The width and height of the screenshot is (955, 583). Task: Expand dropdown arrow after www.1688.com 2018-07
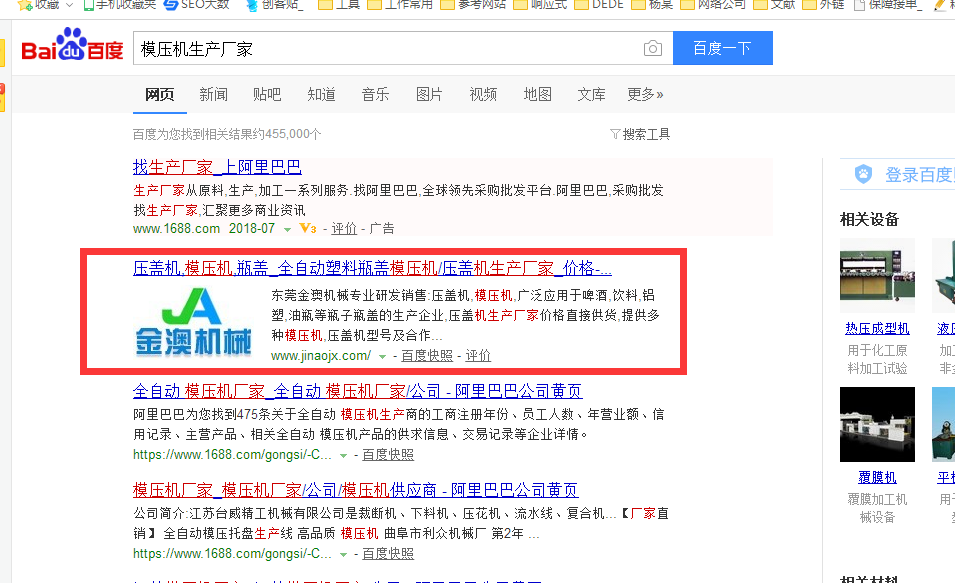click(287, 229)
